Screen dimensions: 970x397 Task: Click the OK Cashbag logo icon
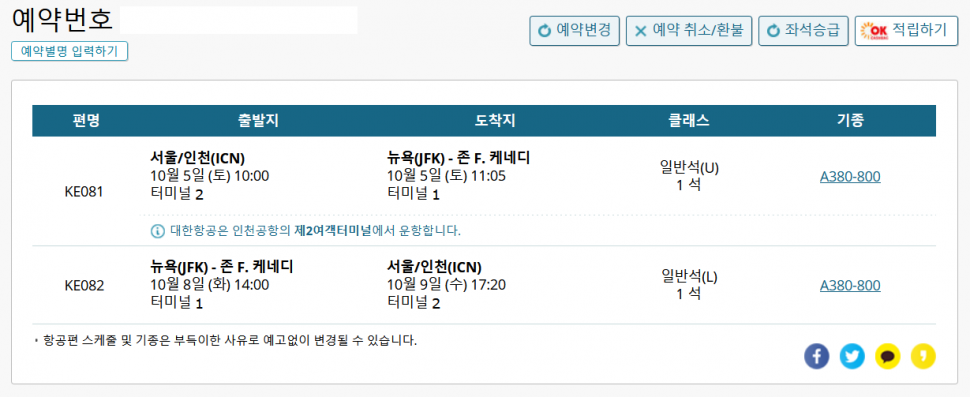click(875, 31)
